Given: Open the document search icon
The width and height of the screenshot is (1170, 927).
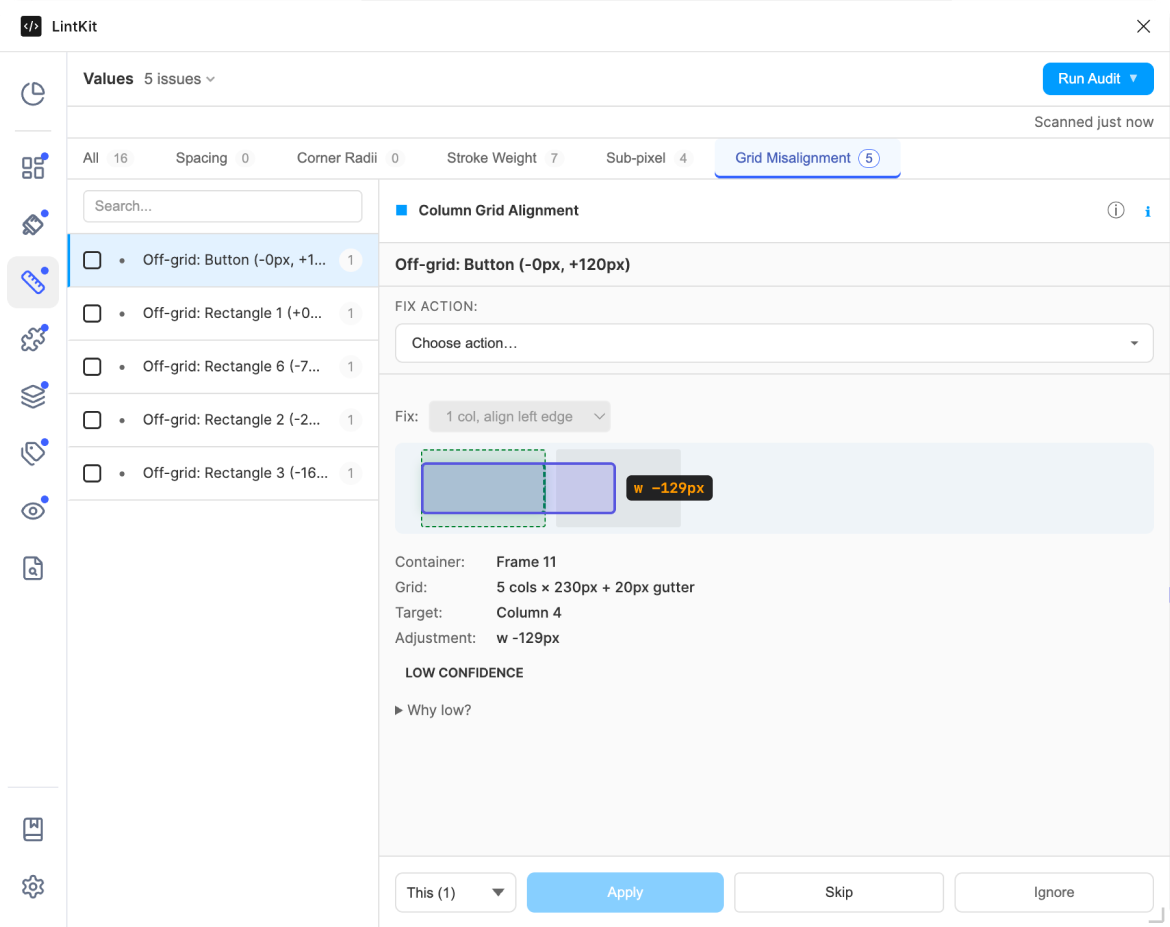Looking at the screenshot, I should click(33, 567).
